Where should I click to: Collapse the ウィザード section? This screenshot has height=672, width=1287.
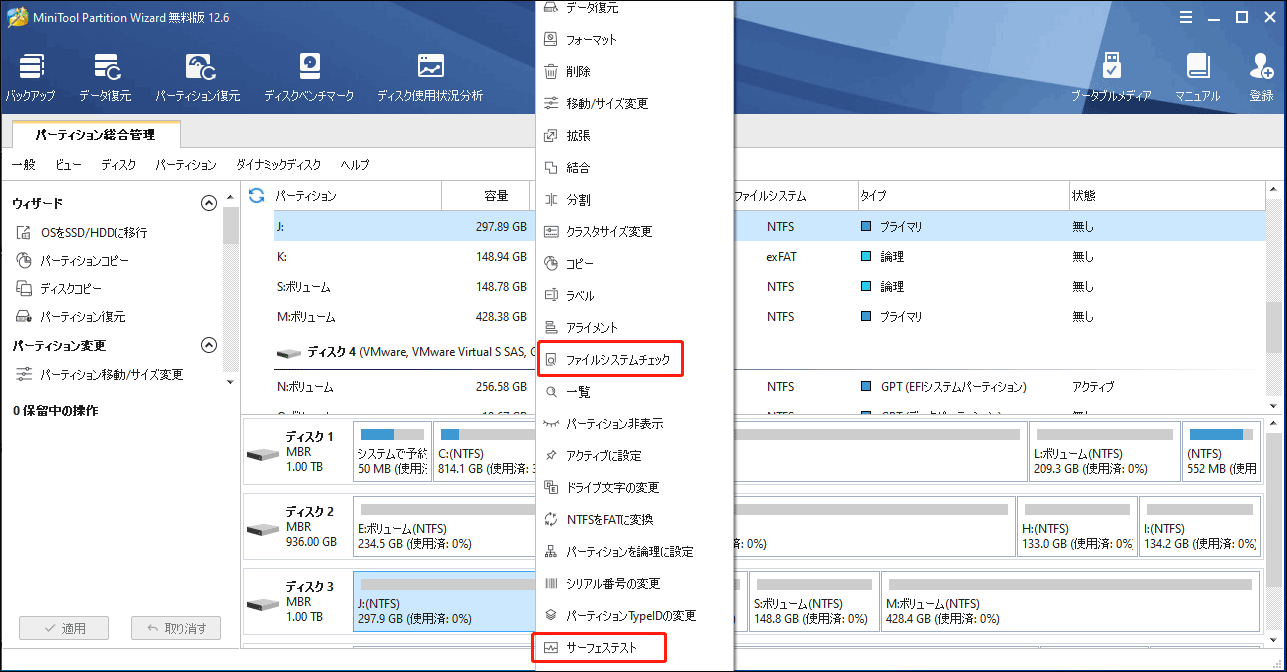click(209, 202)
